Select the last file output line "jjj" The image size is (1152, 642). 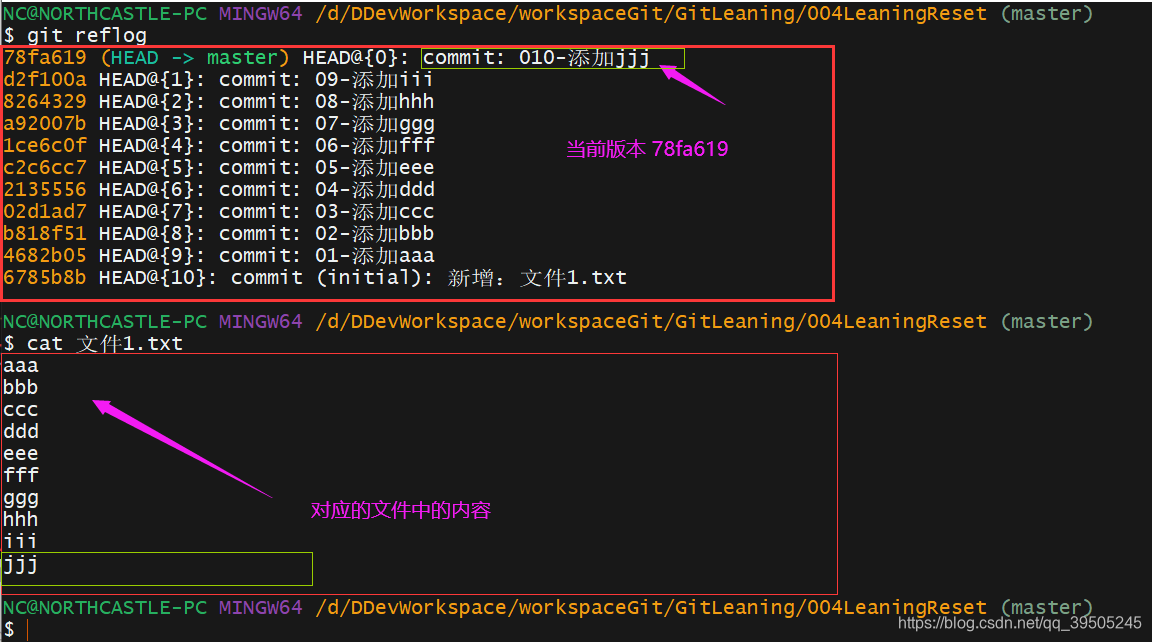[x=21, y=565]
